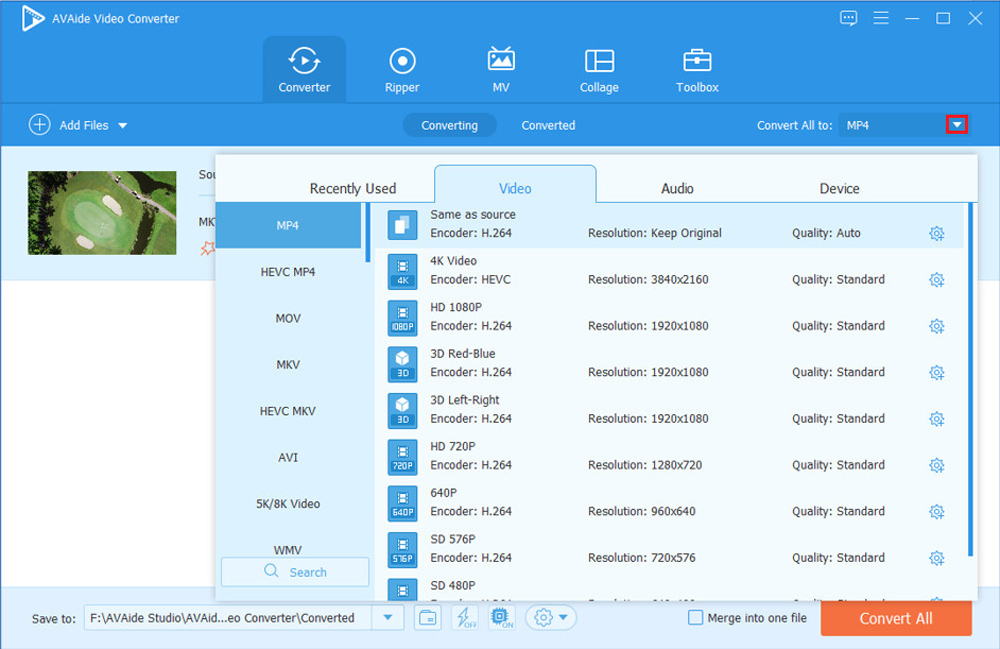Open settings gear for HD 1080P preset
The image size is (1000, 649).
(x=936, y=326)
